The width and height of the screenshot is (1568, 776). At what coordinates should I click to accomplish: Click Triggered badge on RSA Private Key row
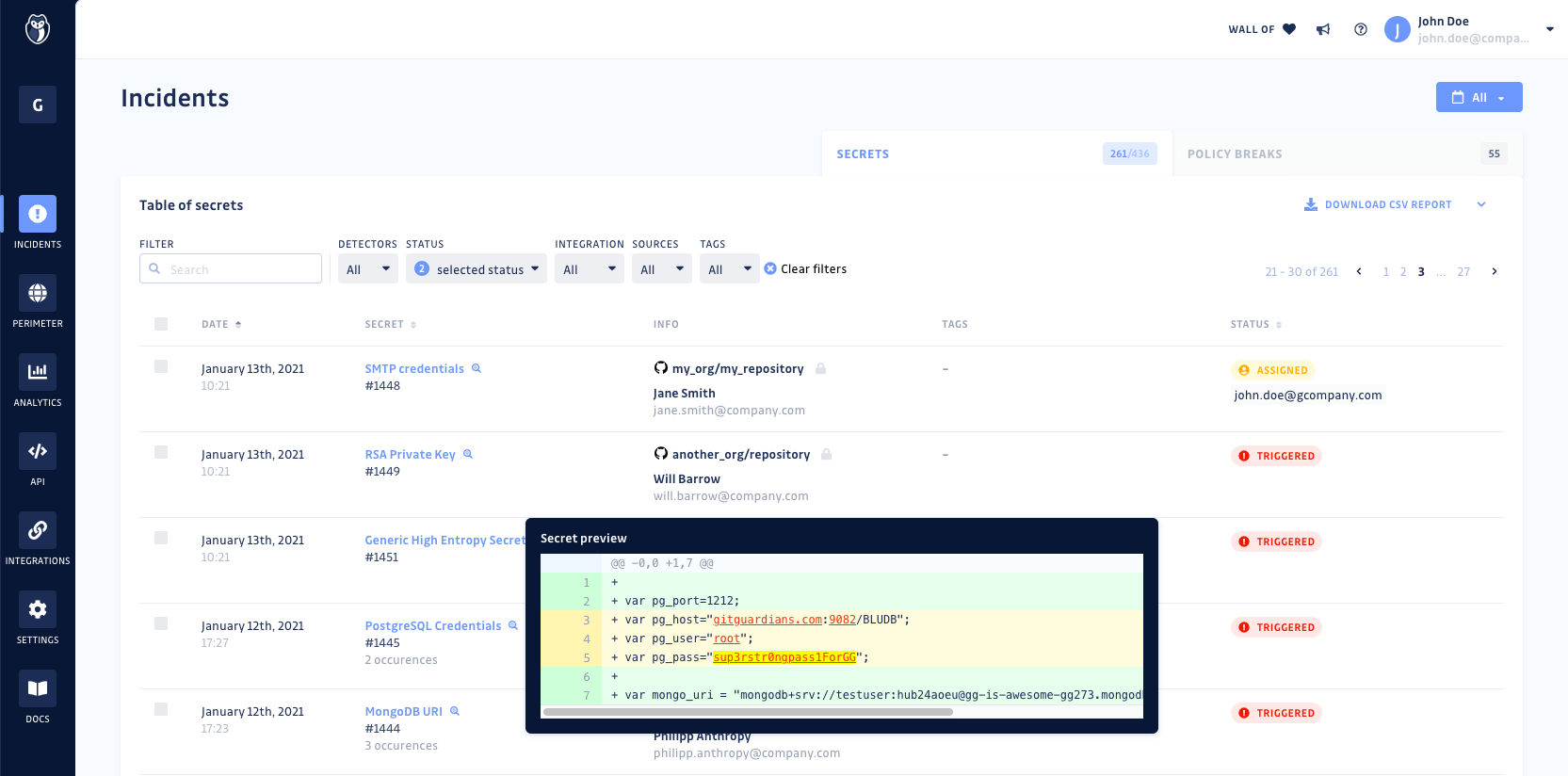pyautogui.click(x=1276, y=456)
